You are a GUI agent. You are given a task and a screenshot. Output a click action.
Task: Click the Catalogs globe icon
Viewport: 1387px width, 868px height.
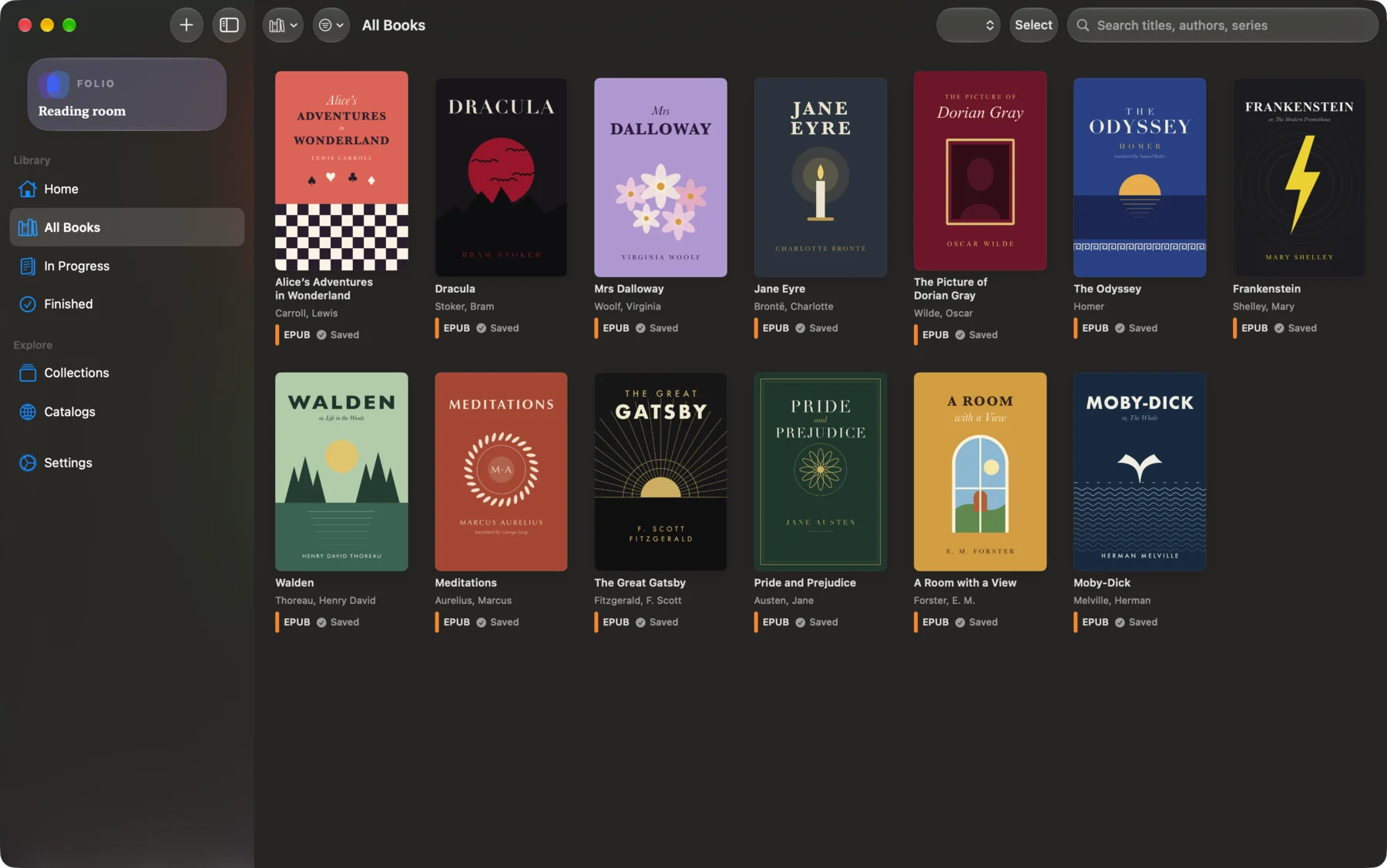(28, 412)
